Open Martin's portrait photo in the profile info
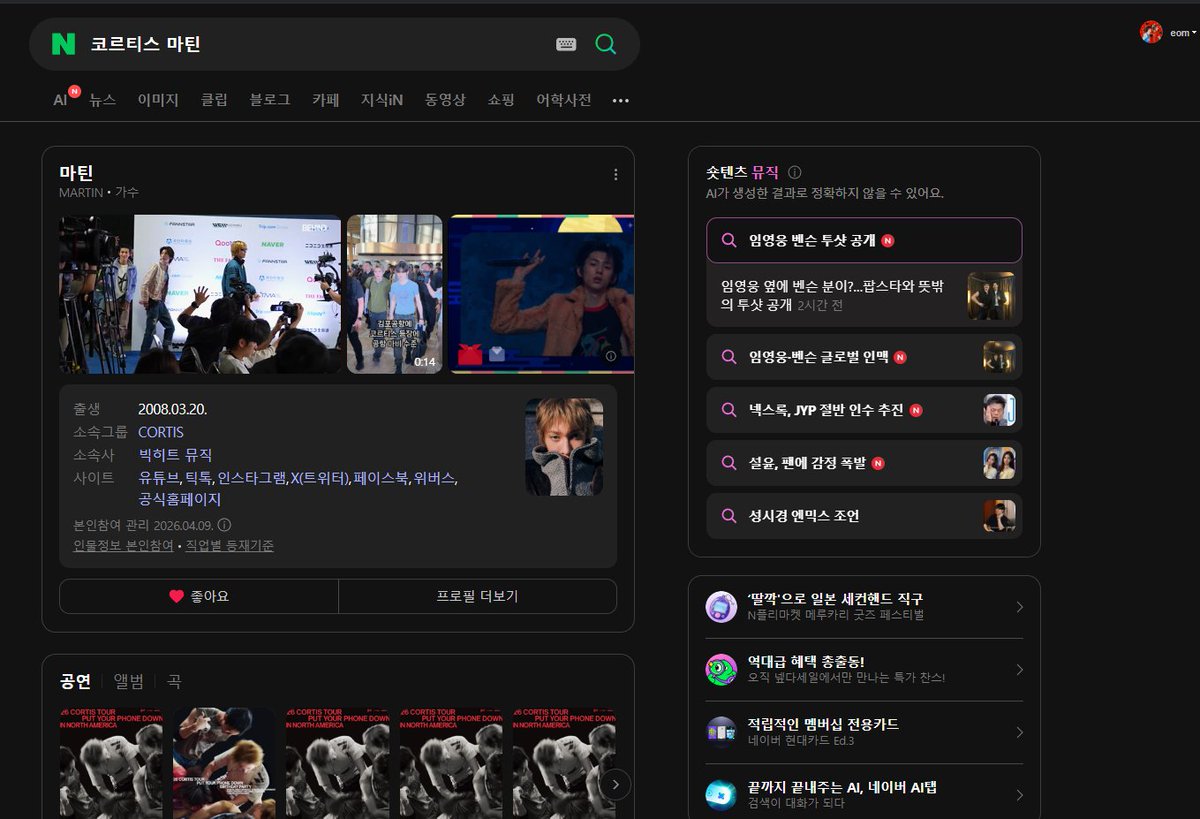This screenshot has height=819, width=1200. point(564,447)
